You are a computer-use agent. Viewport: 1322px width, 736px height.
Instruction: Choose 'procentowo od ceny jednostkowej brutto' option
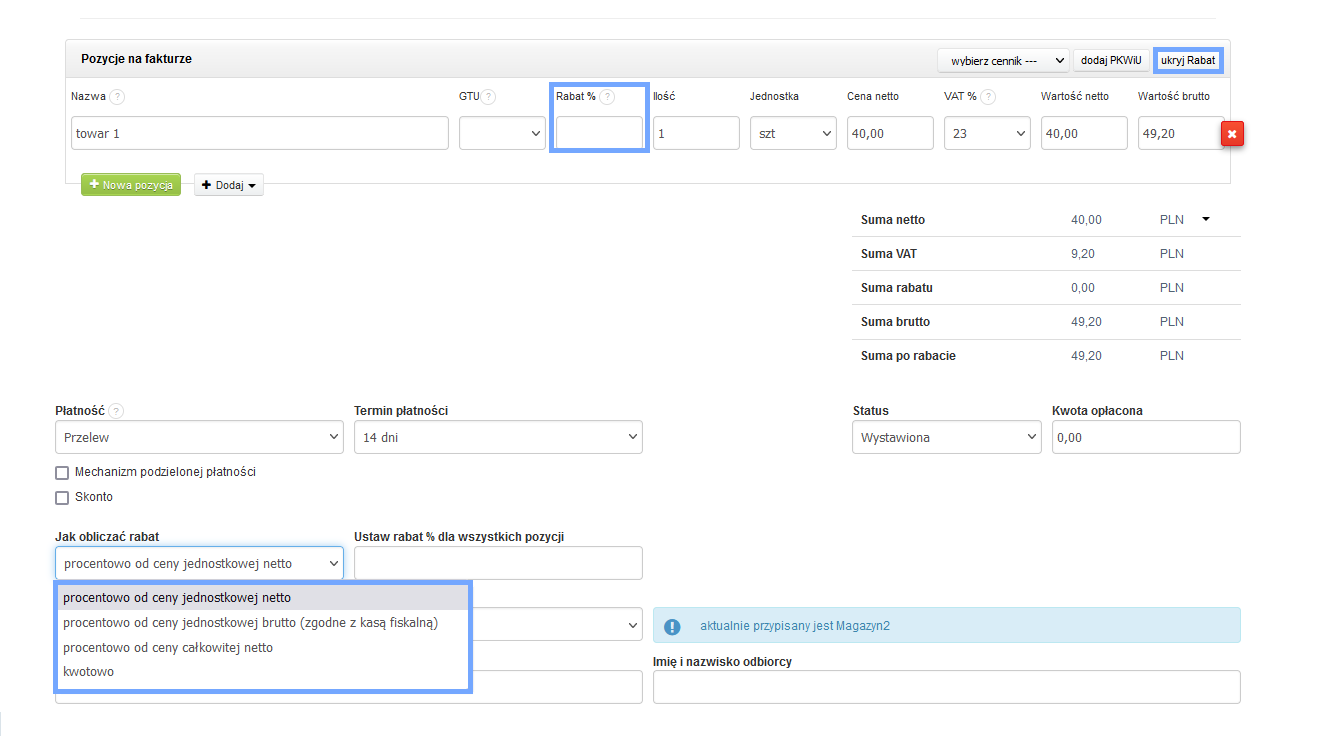(262, 623)
